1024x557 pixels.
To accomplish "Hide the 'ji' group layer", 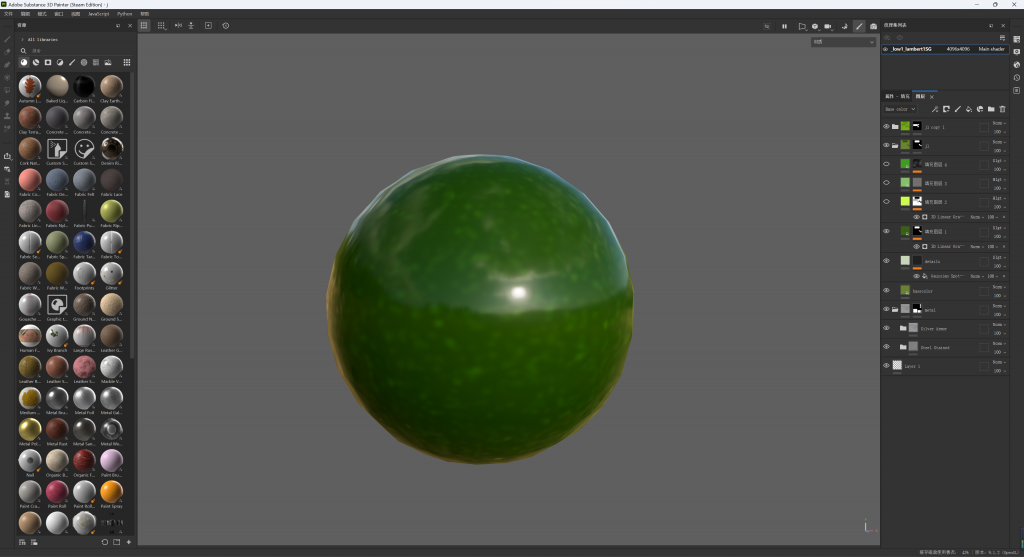I will 886,145.
